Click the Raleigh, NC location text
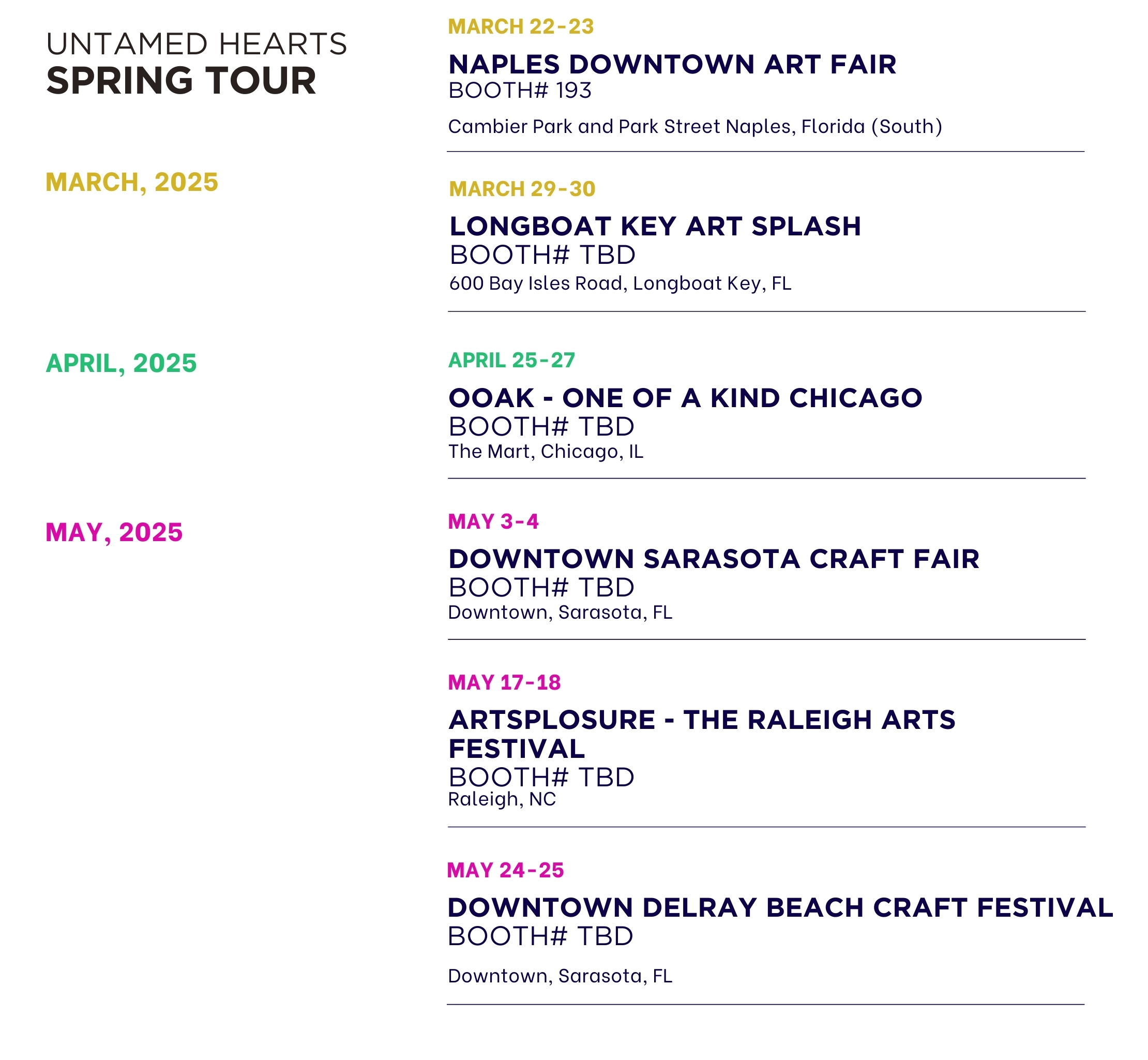Viewport: 1148px width, 1060px height. click(502, 799)
